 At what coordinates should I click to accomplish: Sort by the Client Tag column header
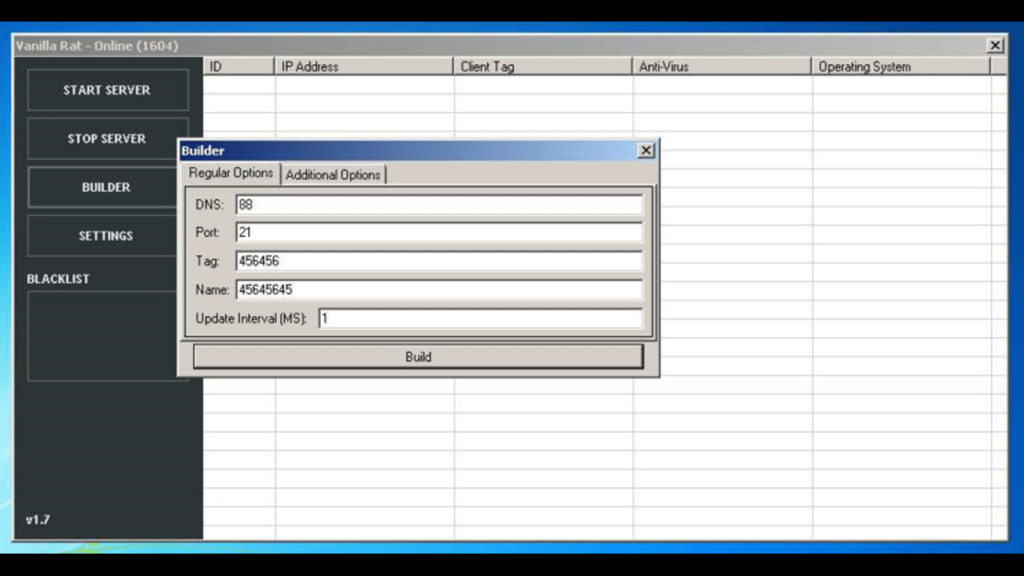tap(543, 67)
